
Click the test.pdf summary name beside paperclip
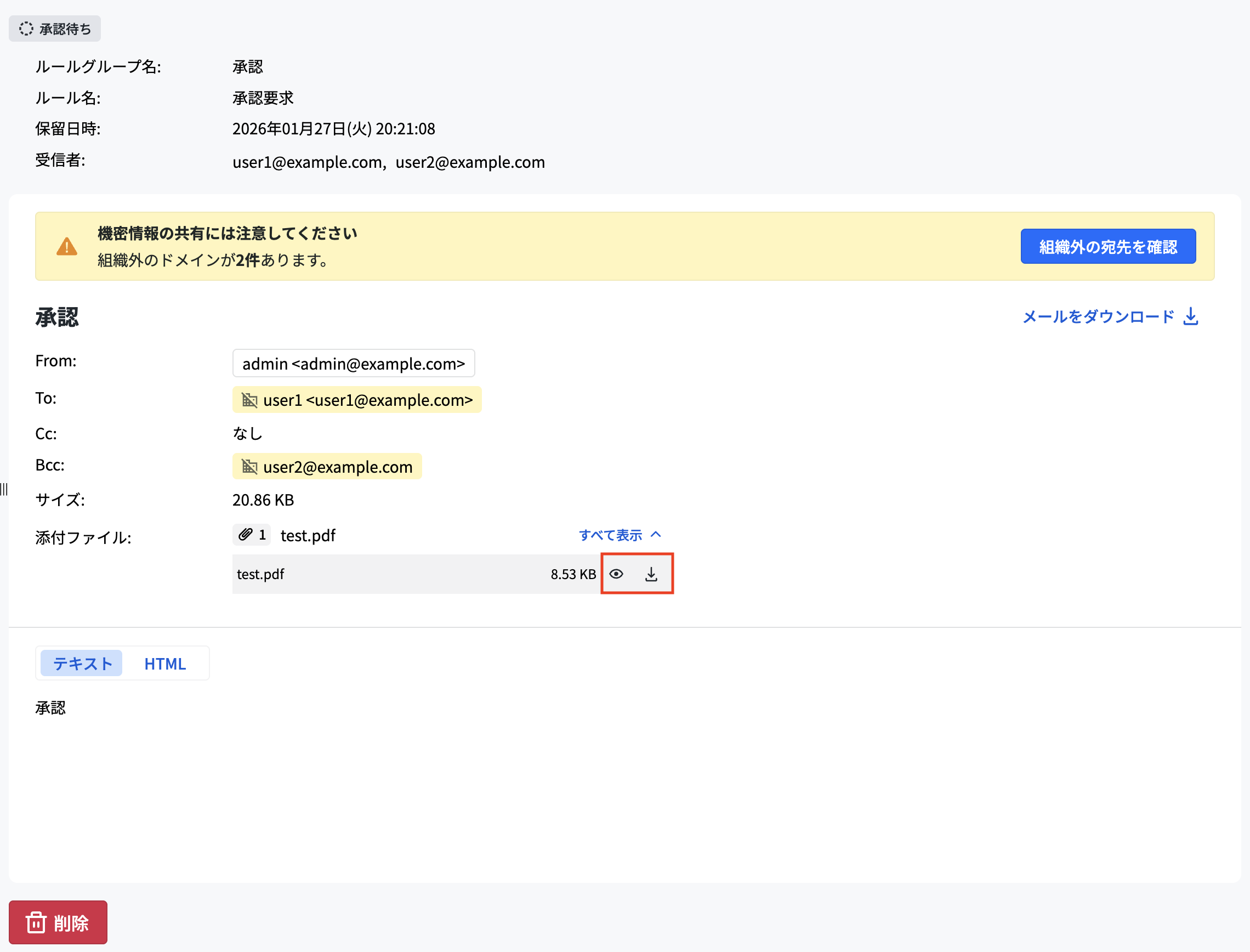click(308, 535)
